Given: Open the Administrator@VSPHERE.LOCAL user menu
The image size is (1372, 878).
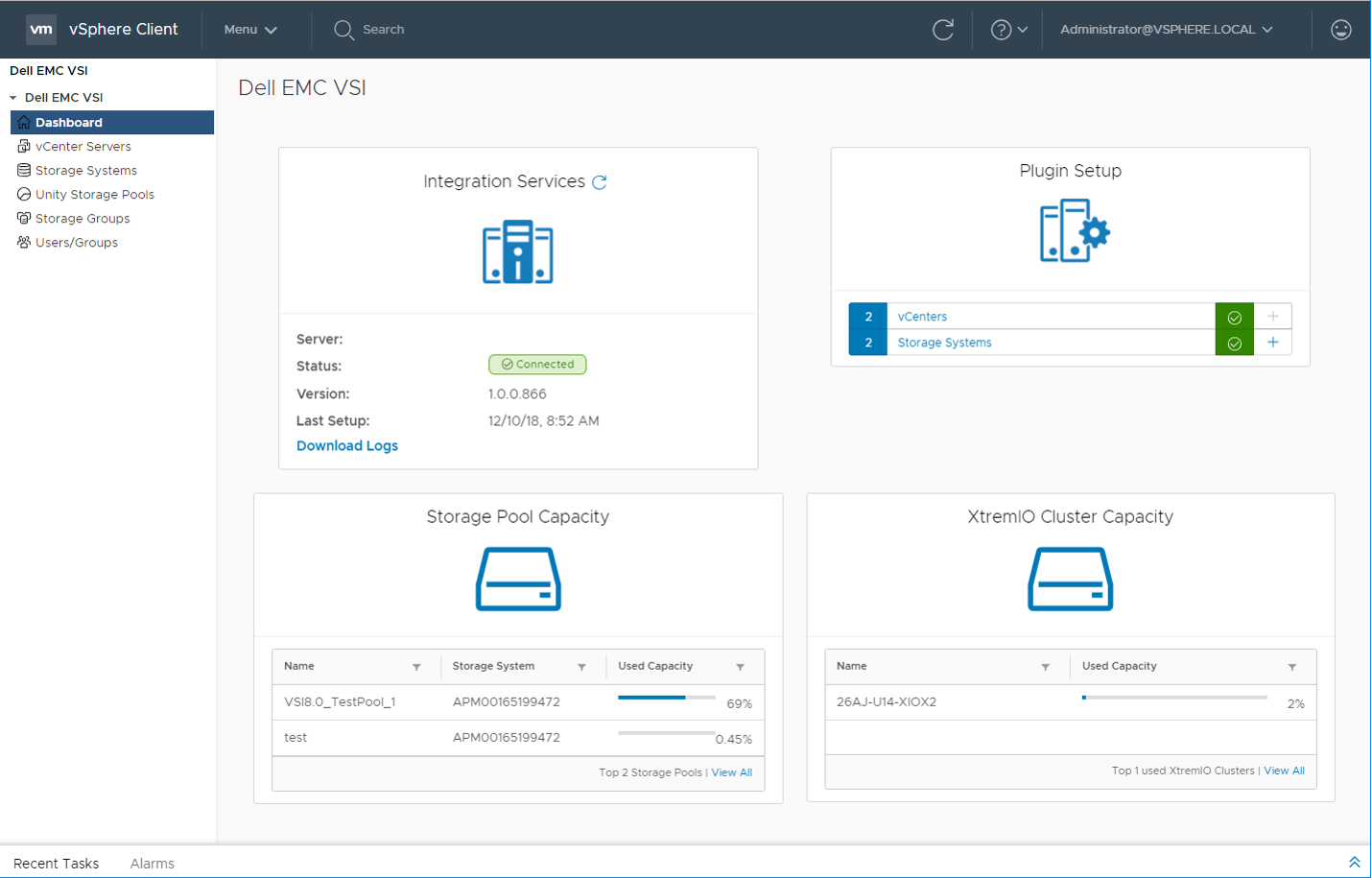Looking at the screenshot, I should pyautogui.click(x=1167, y=30).
